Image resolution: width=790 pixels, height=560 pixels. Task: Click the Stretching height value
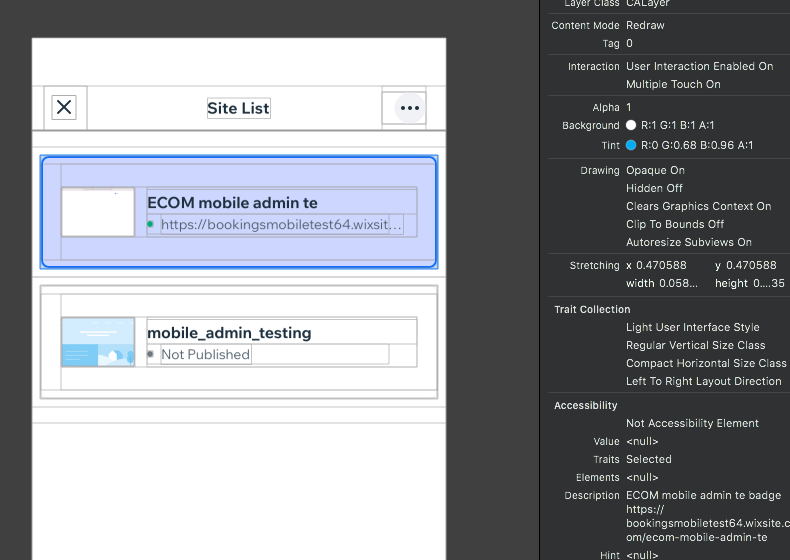point(750,283)
